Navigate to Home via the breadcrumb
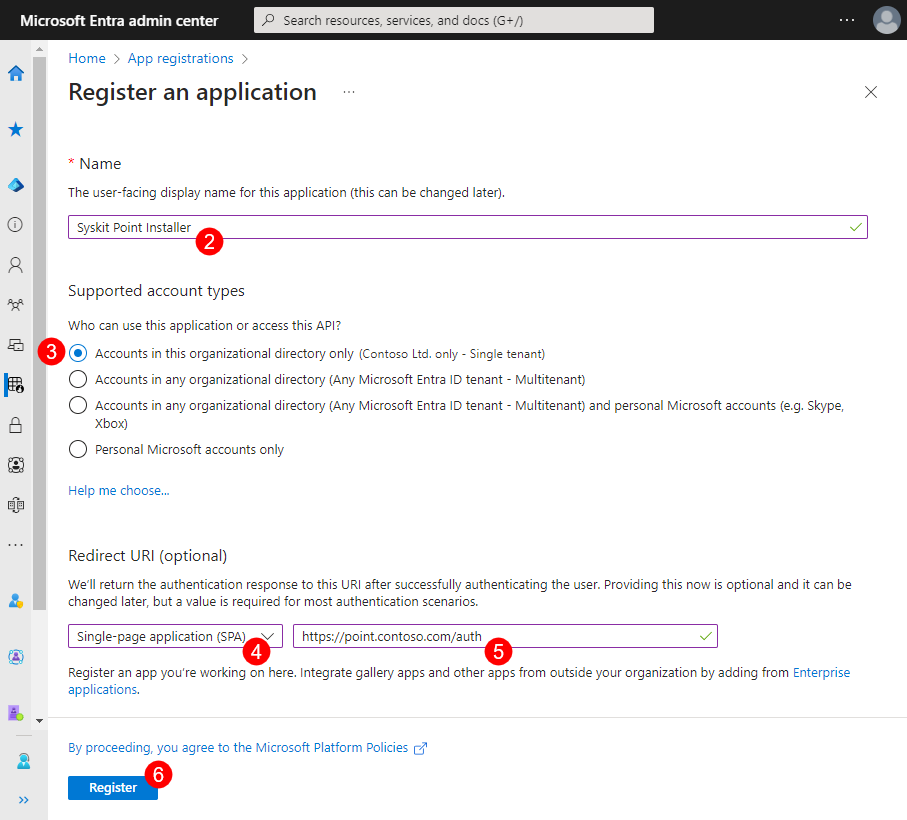907x820 pixels. [86, 58]
